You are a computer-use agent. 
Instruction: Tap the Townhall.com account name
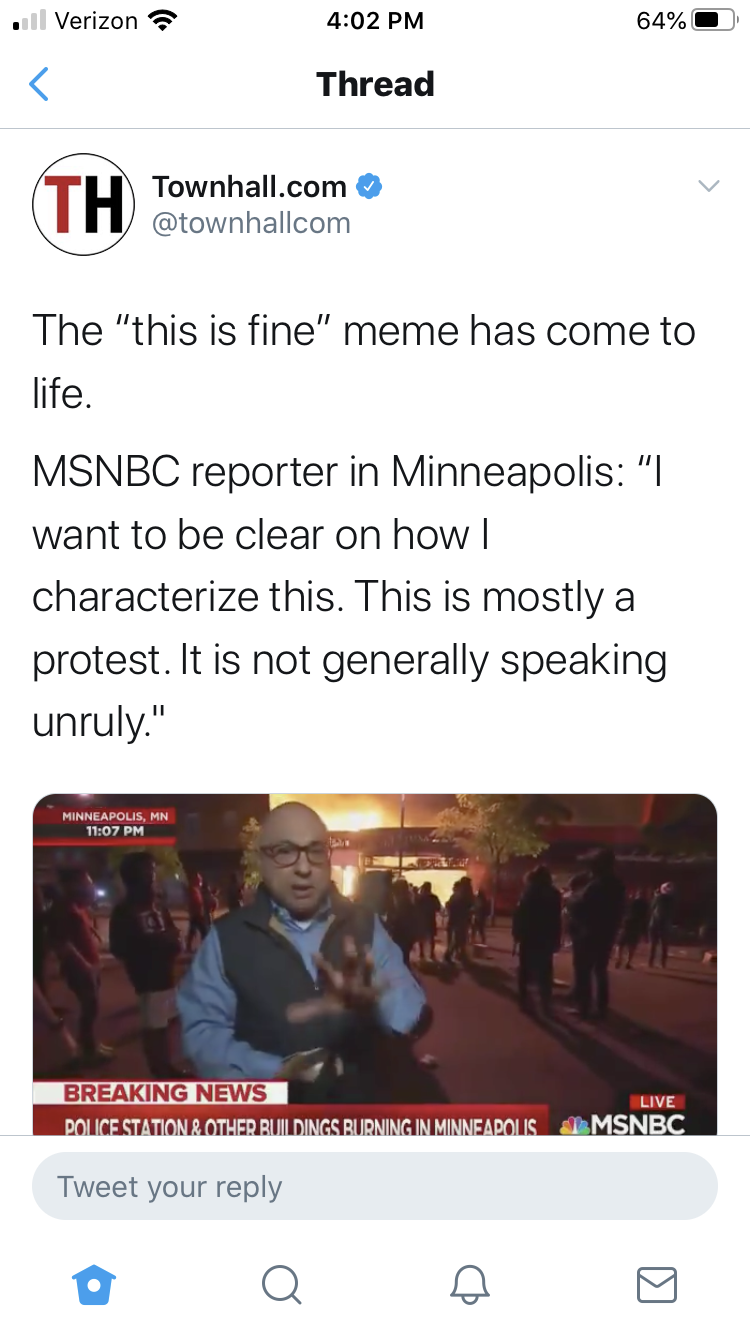(x=249, y=186)
